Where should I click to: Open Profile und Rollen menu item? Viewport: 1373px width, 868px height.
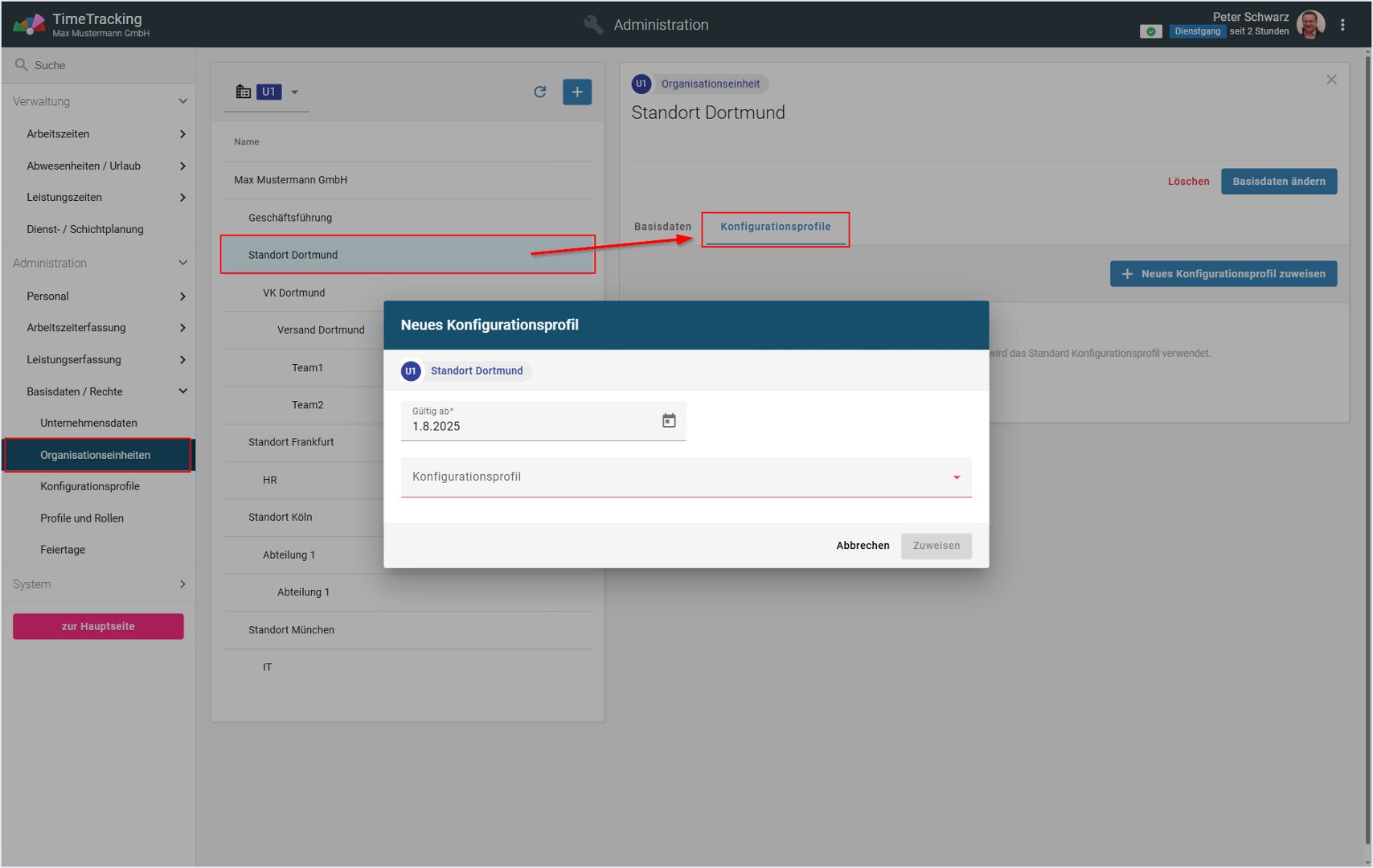coord(82,518)
